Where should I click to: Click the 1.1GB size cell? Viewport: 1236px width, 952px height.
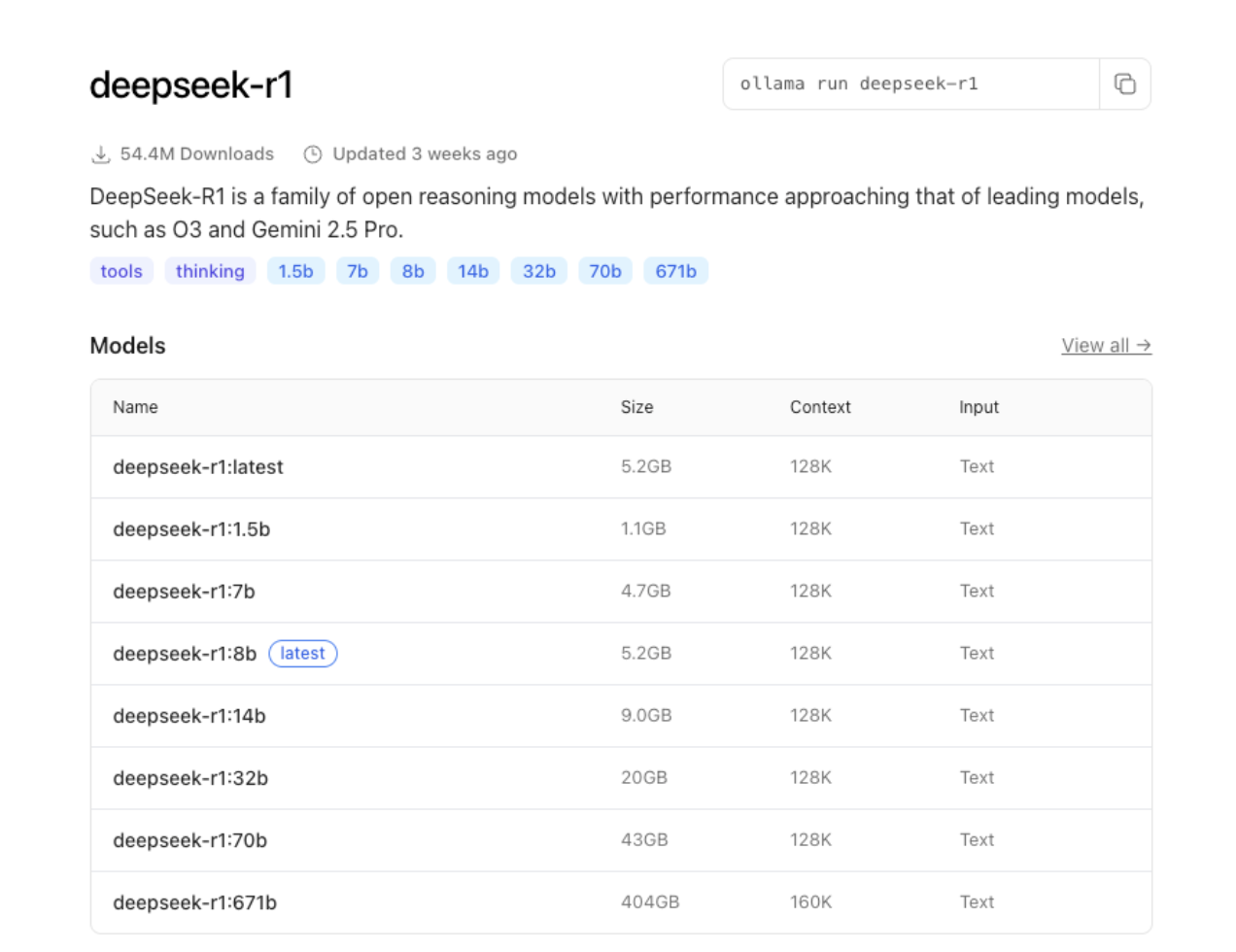[x=643, y=528]
